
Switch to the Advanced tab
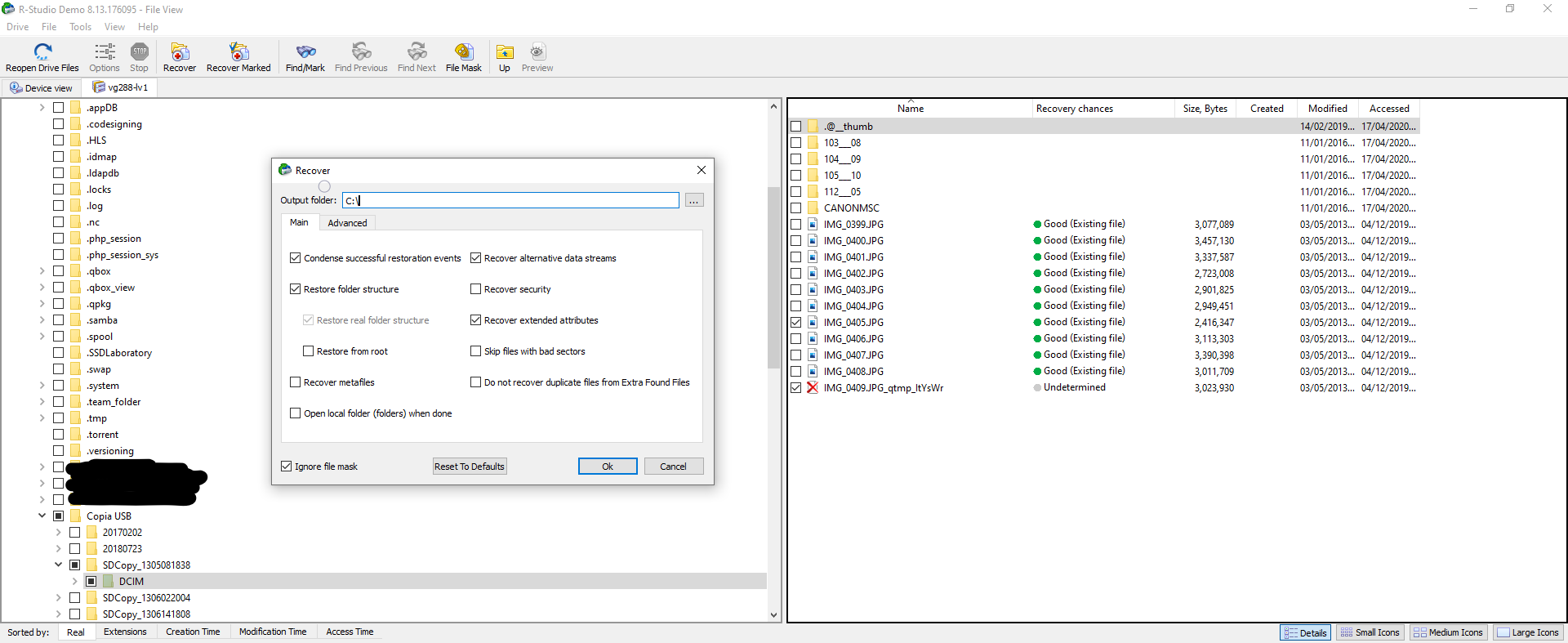pyautogui.click(x=347, y=223)
